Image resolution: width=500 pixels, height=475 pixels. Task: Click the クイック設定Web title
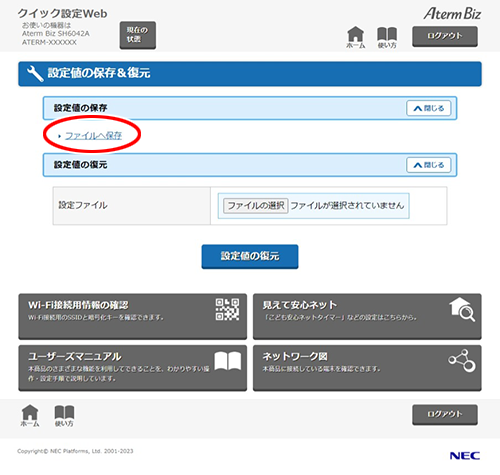tap(62, 14)
